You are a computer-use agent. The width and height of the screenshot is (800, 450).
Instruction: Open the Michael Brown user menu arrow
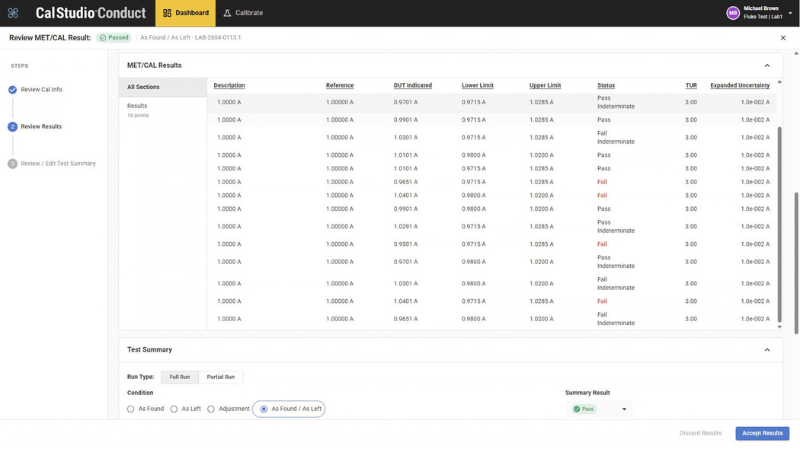coord(790,13)
